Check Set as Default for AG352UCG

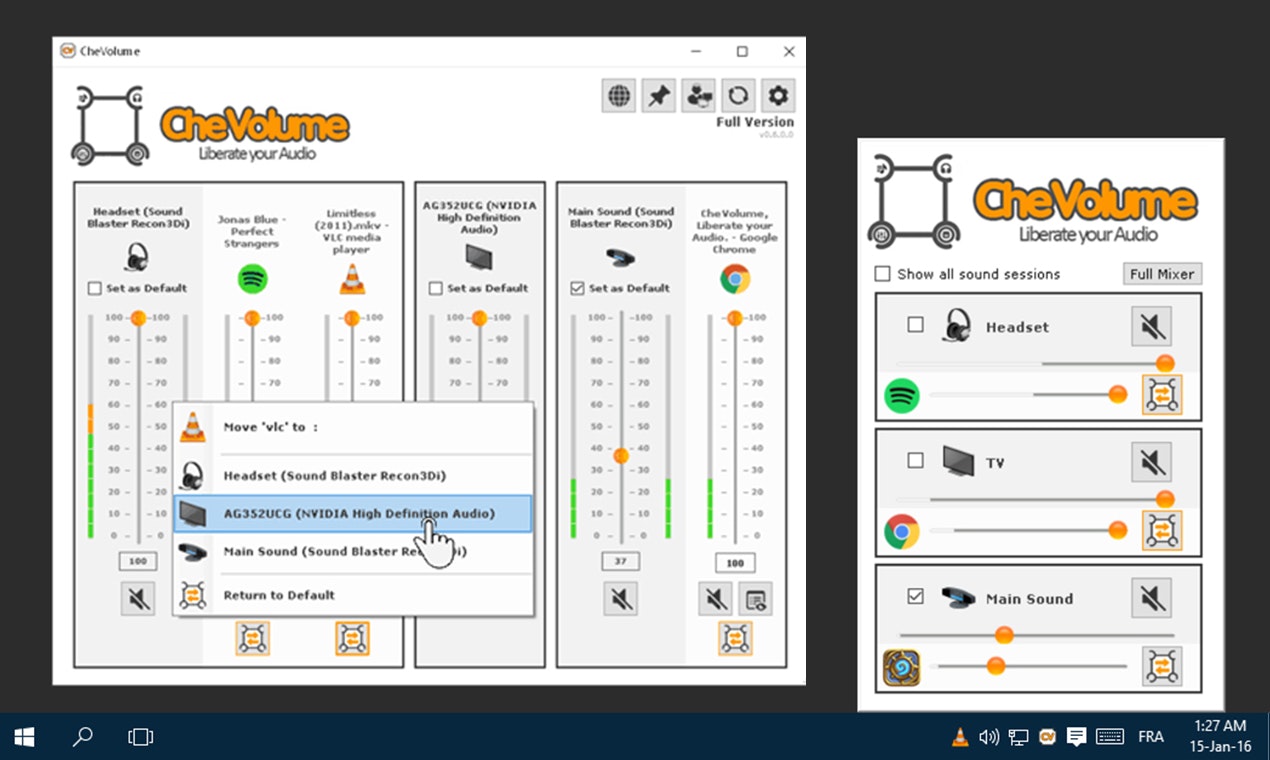(436, 288)
